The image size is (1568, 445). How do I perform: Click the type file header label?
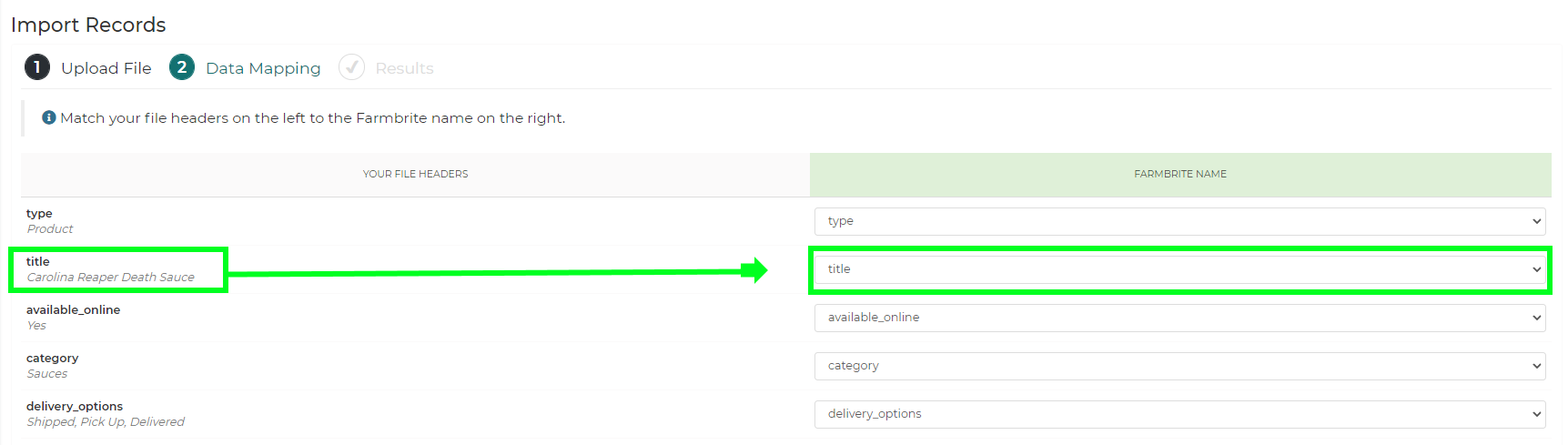(39, 214)
